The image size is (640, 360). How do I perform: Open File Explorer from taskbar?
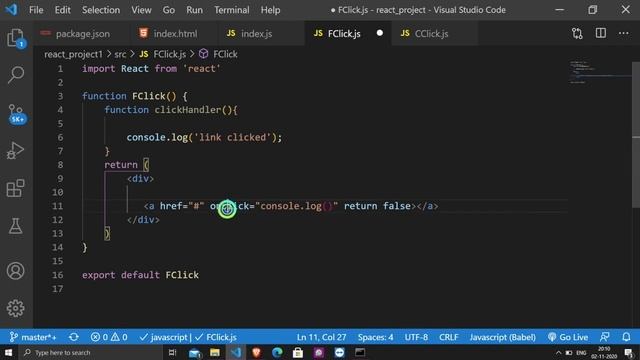click(x=215, y=352)
